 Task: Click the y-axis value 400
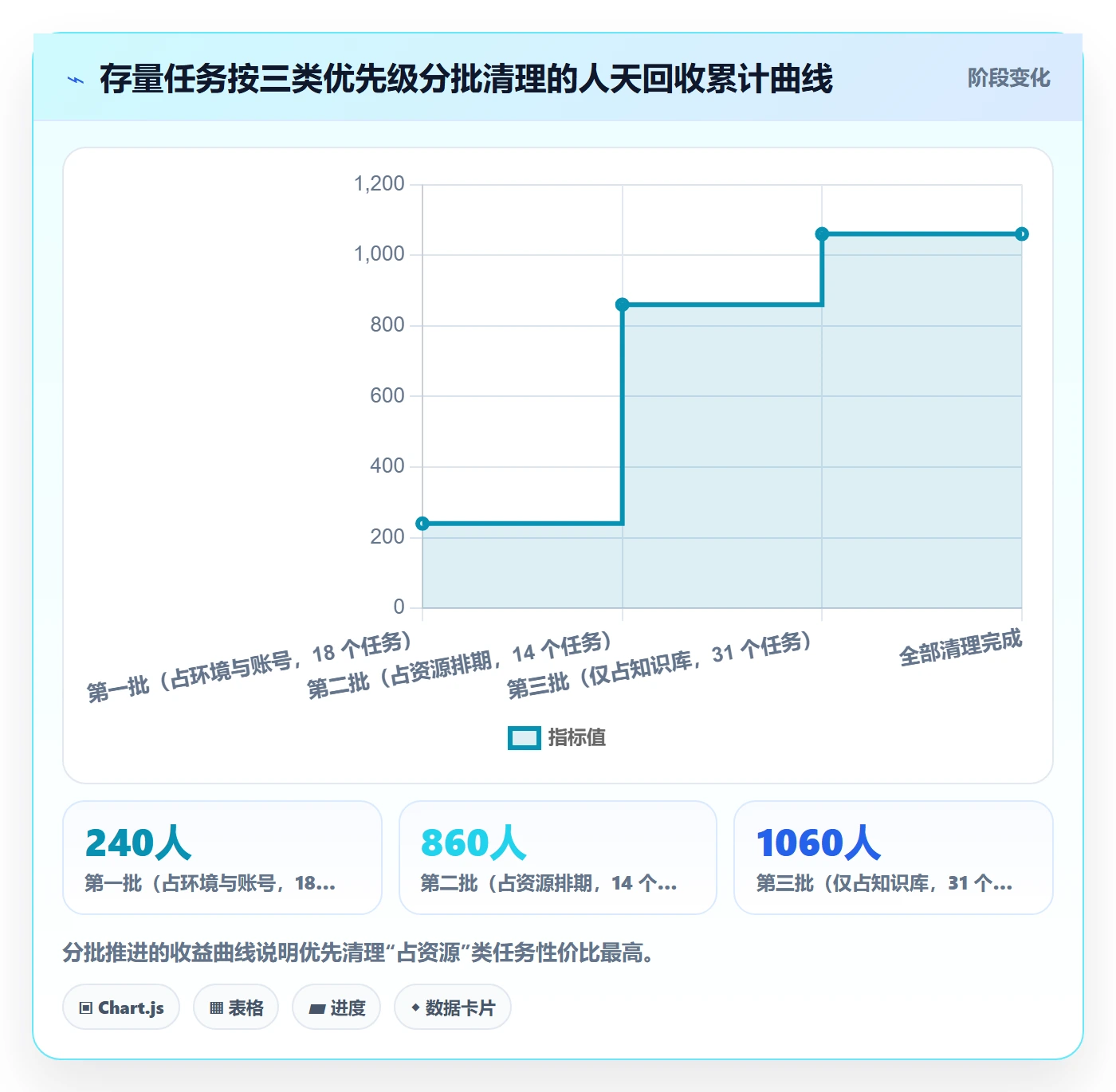(x=387, y=466)
